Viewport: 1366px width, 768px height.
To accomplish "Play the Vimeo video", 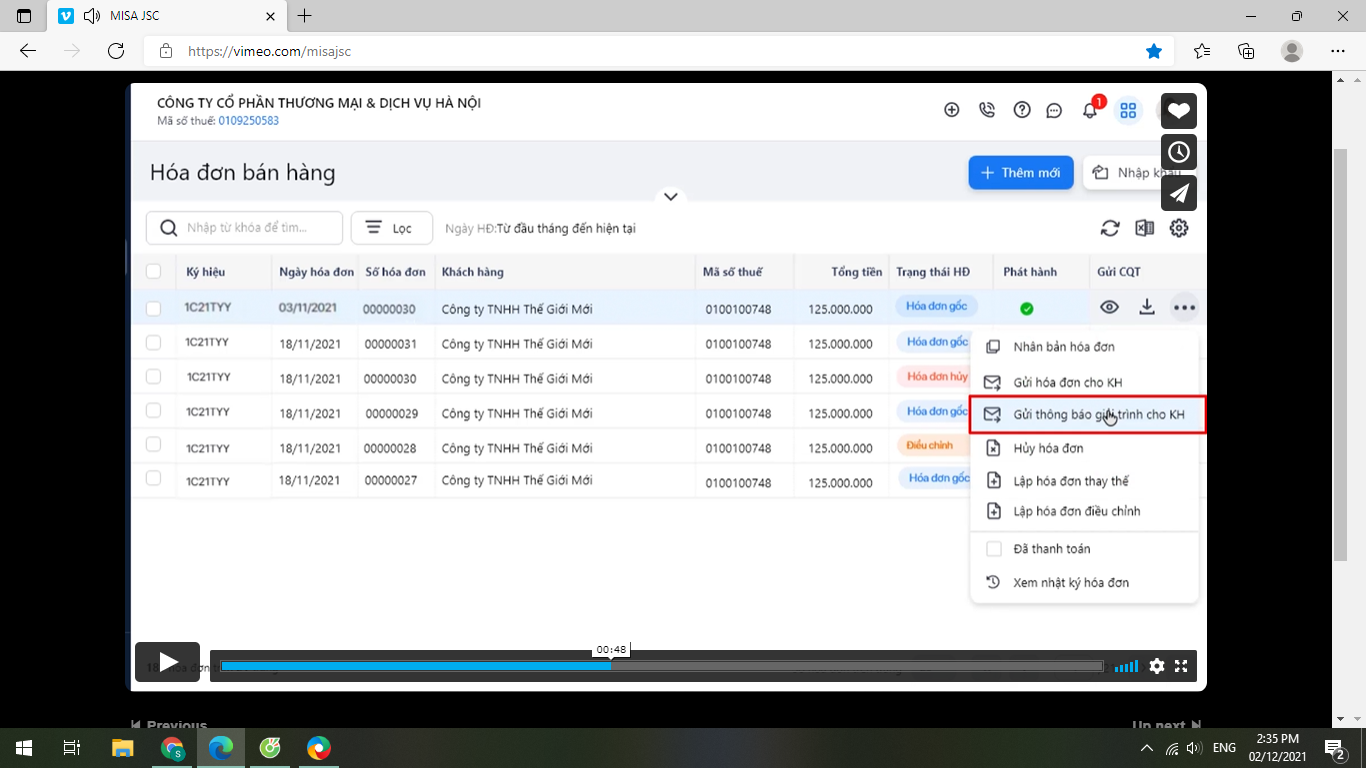I will pos(168,662).
